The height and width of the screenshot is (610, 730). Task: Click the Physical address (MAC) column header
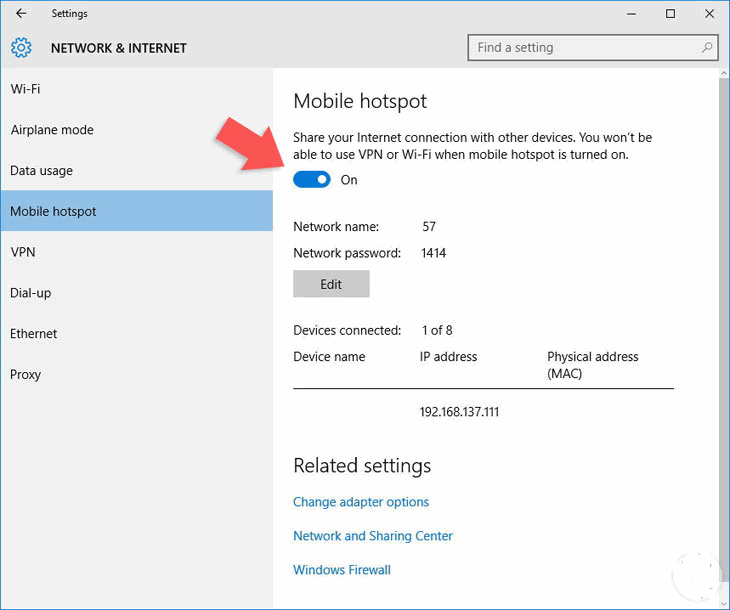pos(593,365)
